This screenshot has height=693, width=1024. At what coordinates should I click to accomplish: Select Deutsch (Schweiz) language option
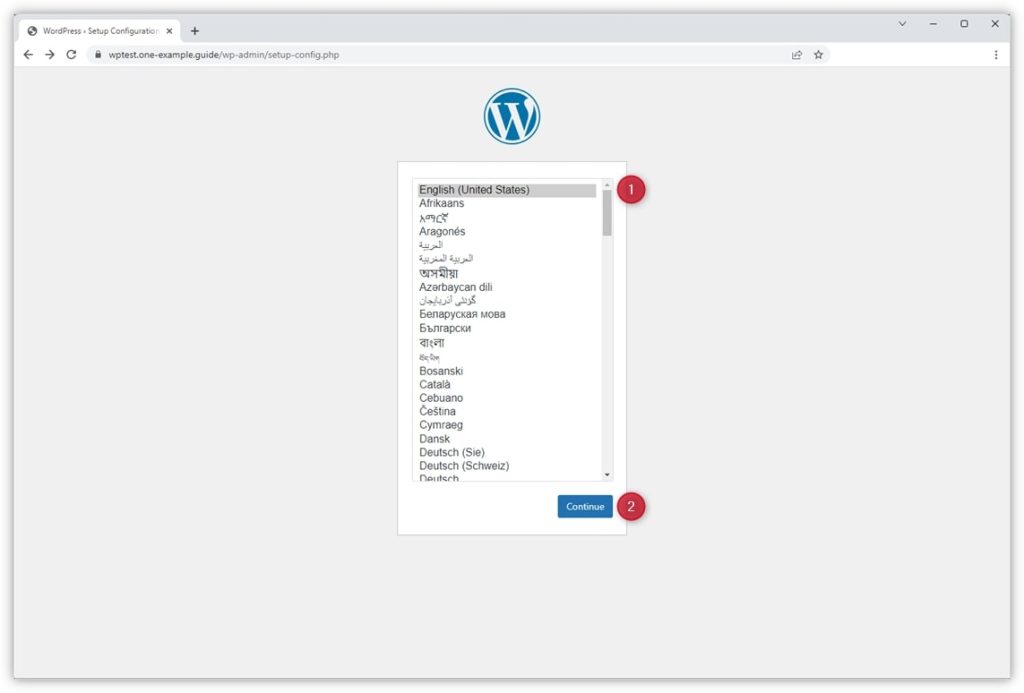click(507, 466)
